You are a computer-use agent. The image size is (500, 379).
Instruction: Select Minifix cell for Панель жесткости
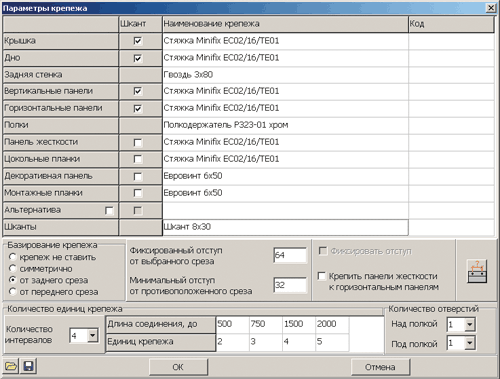tap(285, 142)
